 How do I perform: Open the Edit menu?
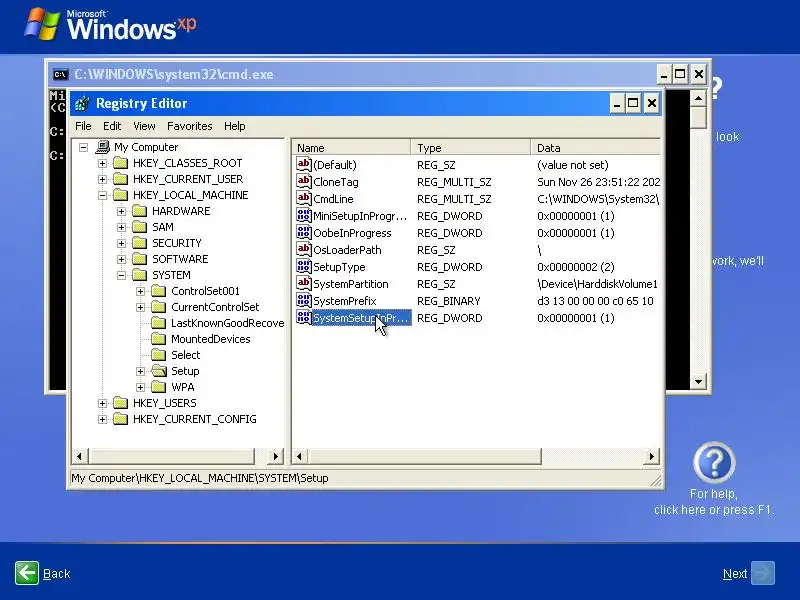point(112,126)
